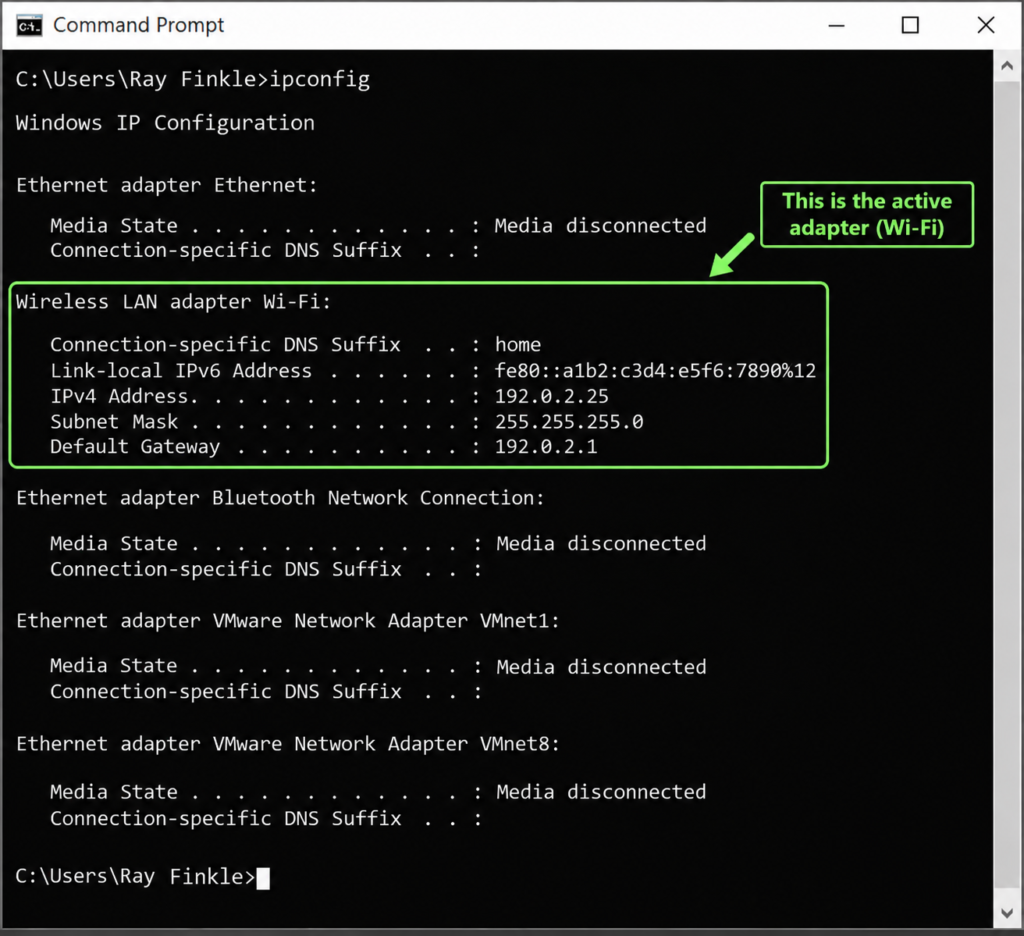1024x936 pixels.
Task: Click the scrollbar up arrow
Action: point(1007,65)
